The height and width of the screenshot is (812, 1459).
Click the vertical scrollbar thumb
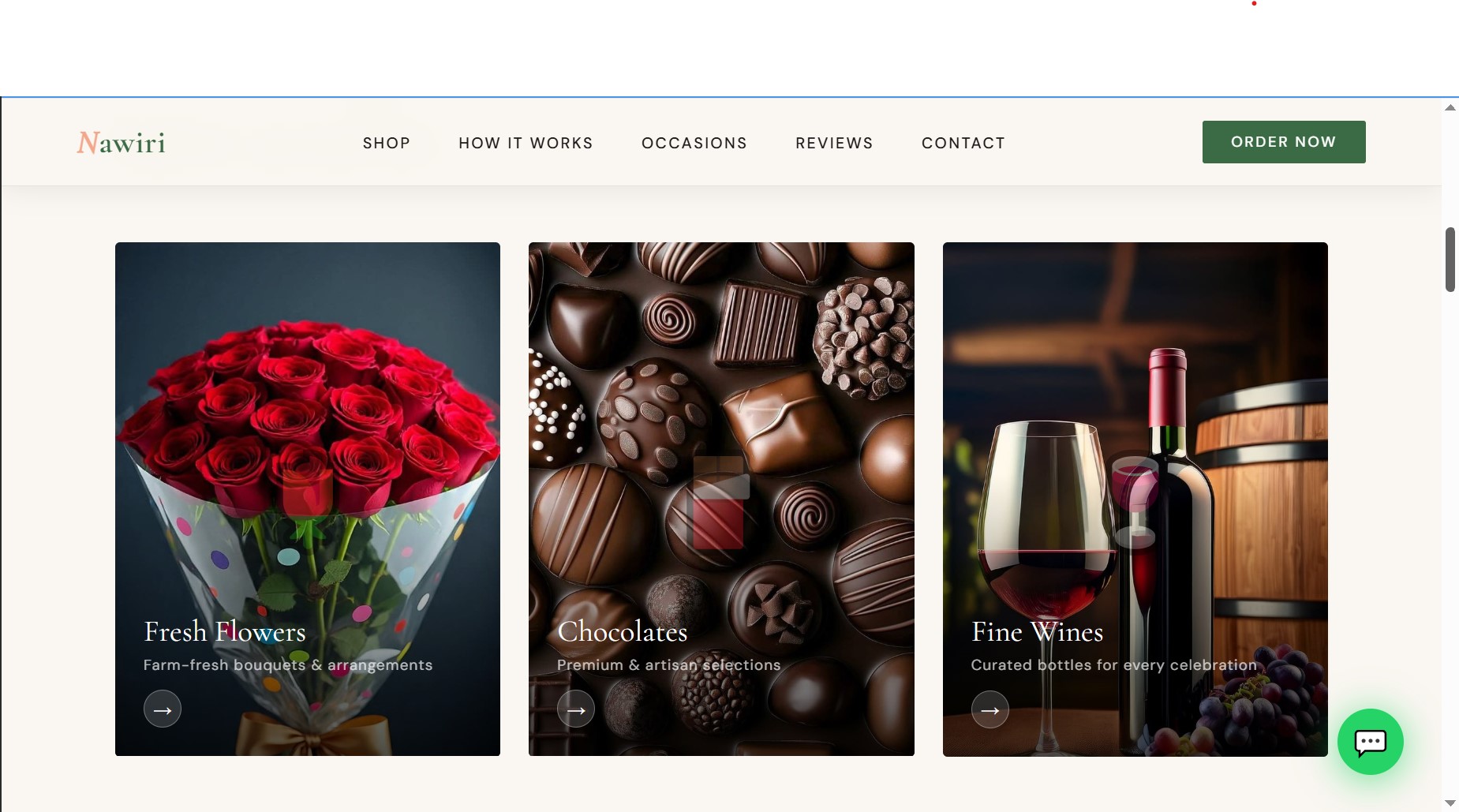coord(1450,260)
